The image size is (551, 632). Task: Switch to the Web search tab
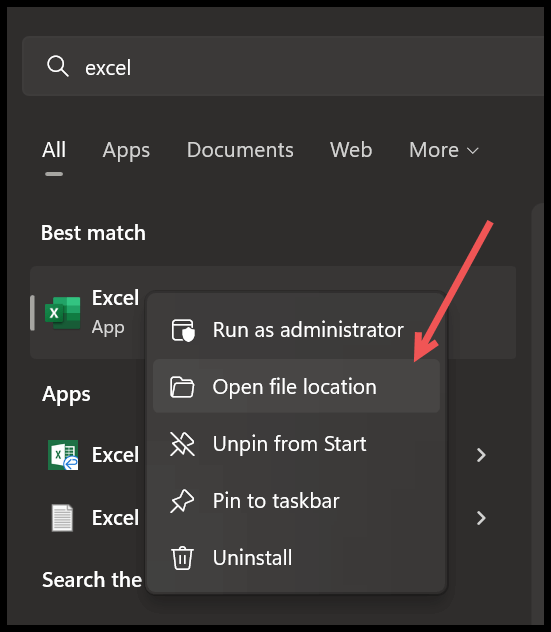[351, 150]
